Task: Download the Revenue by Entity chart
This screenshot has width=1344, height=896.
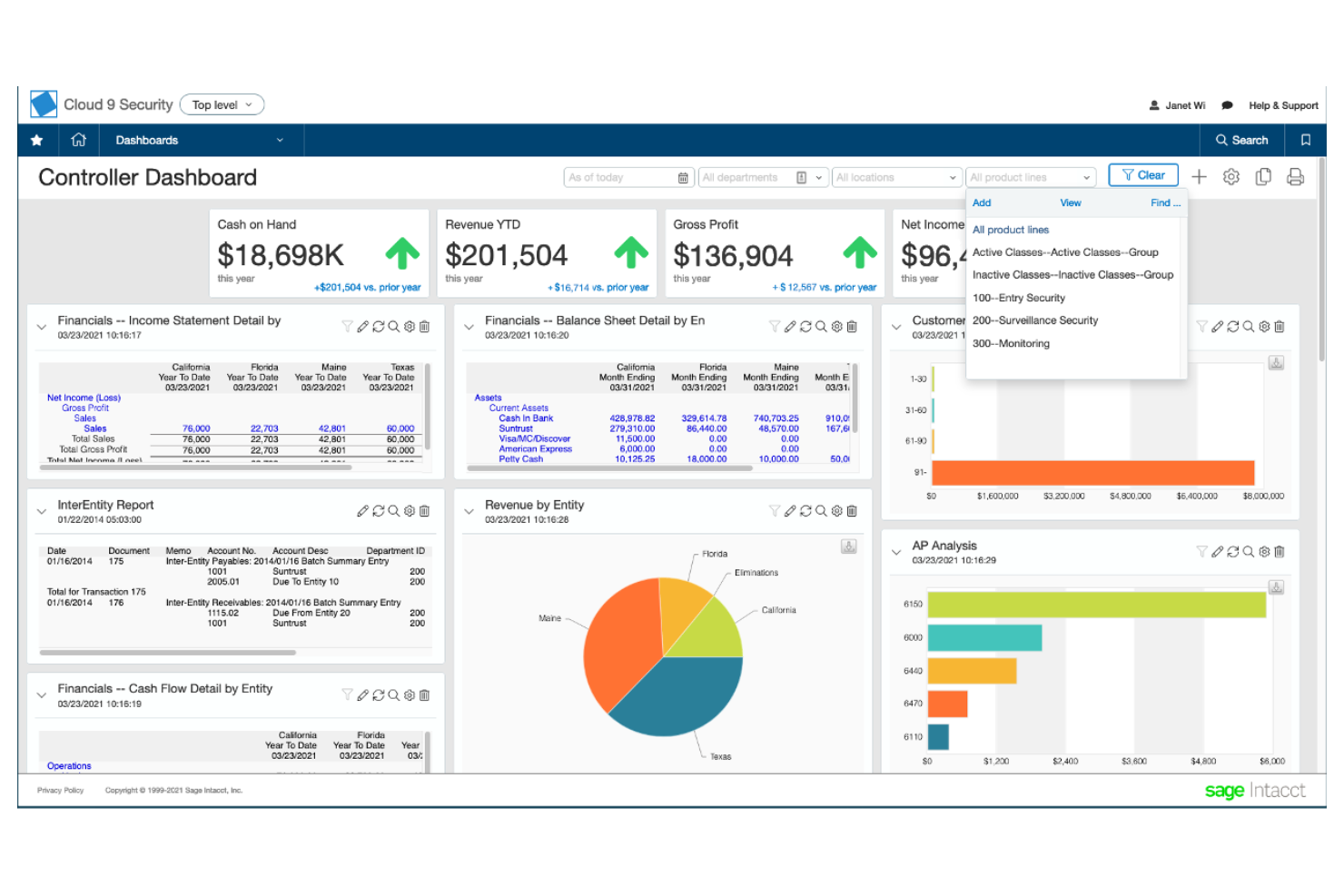Action: coord(849,546)
